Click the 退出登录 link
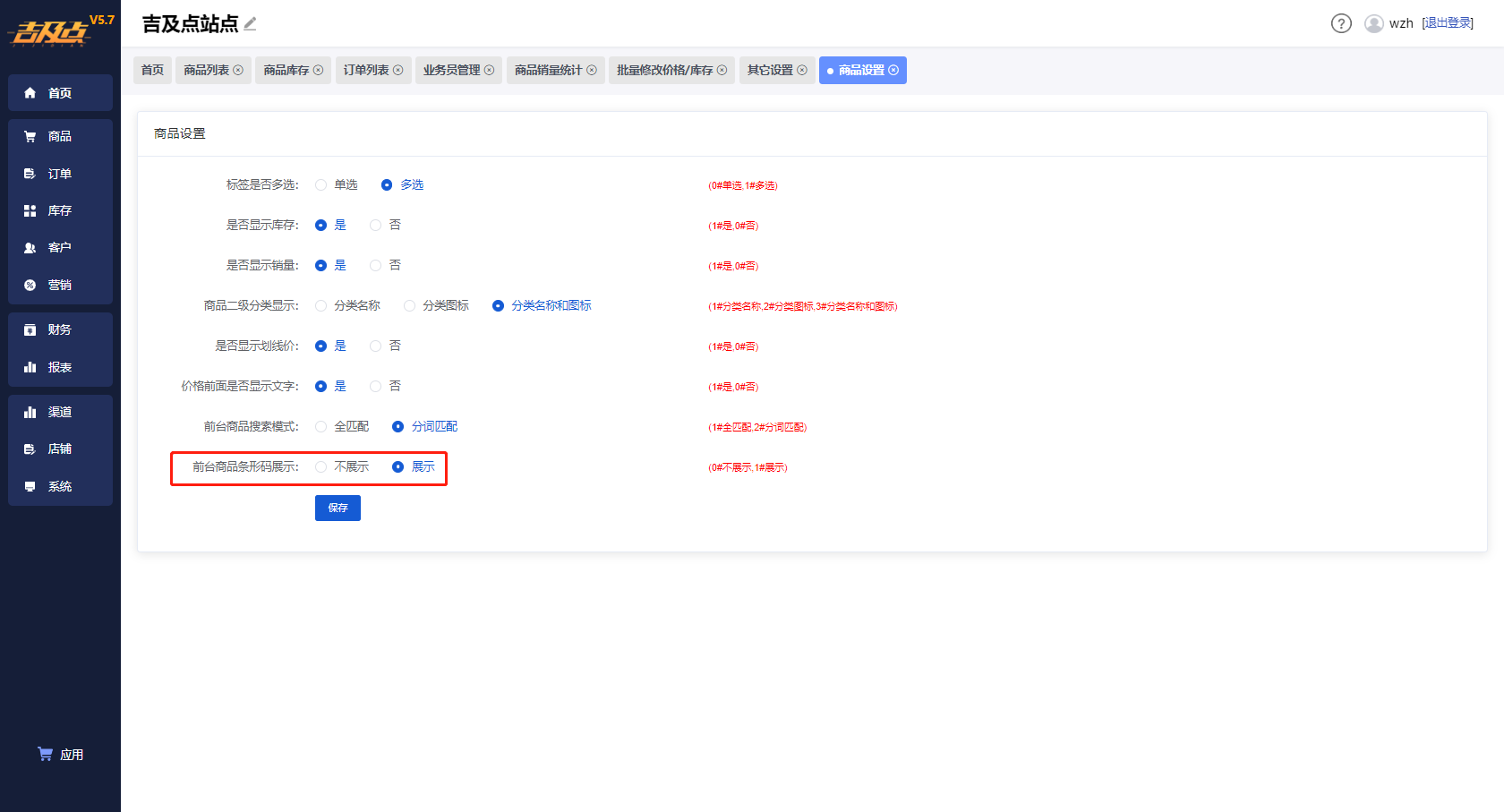Viewport: 1504px width, 812px height. tap(1448, 23)
